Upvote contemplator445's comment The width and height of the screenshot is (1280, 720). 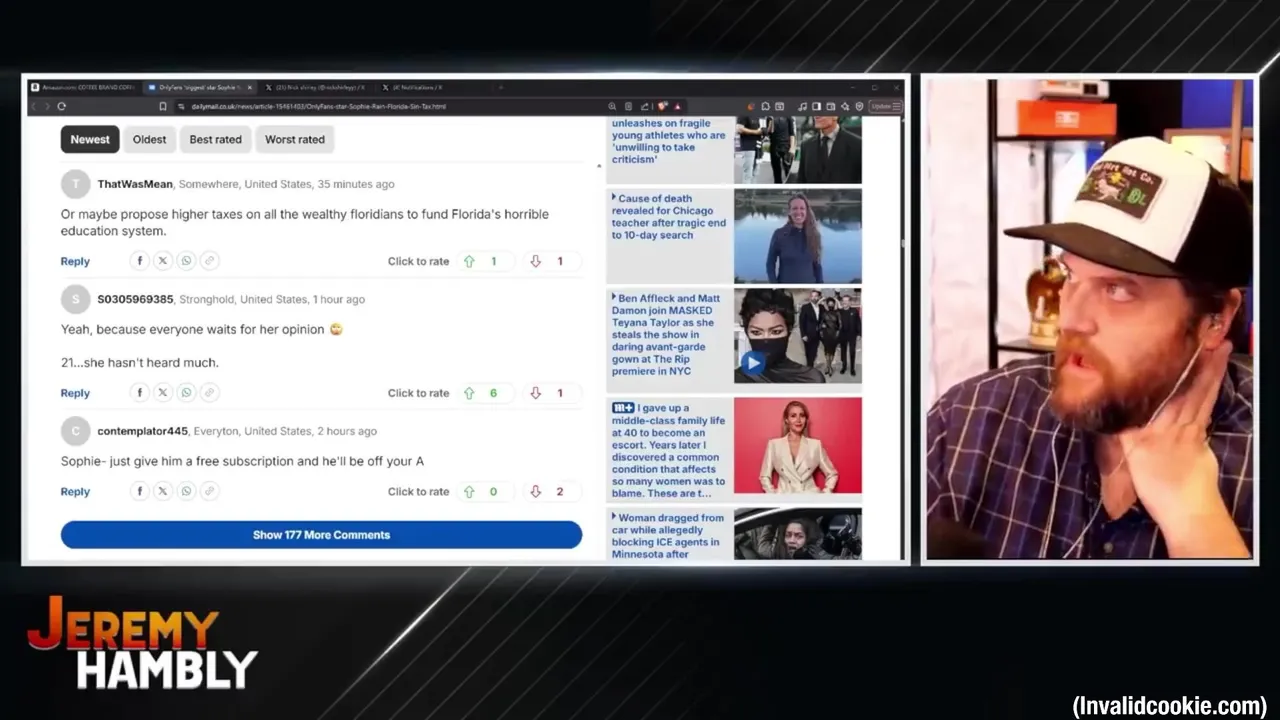[x=469, y=491]
